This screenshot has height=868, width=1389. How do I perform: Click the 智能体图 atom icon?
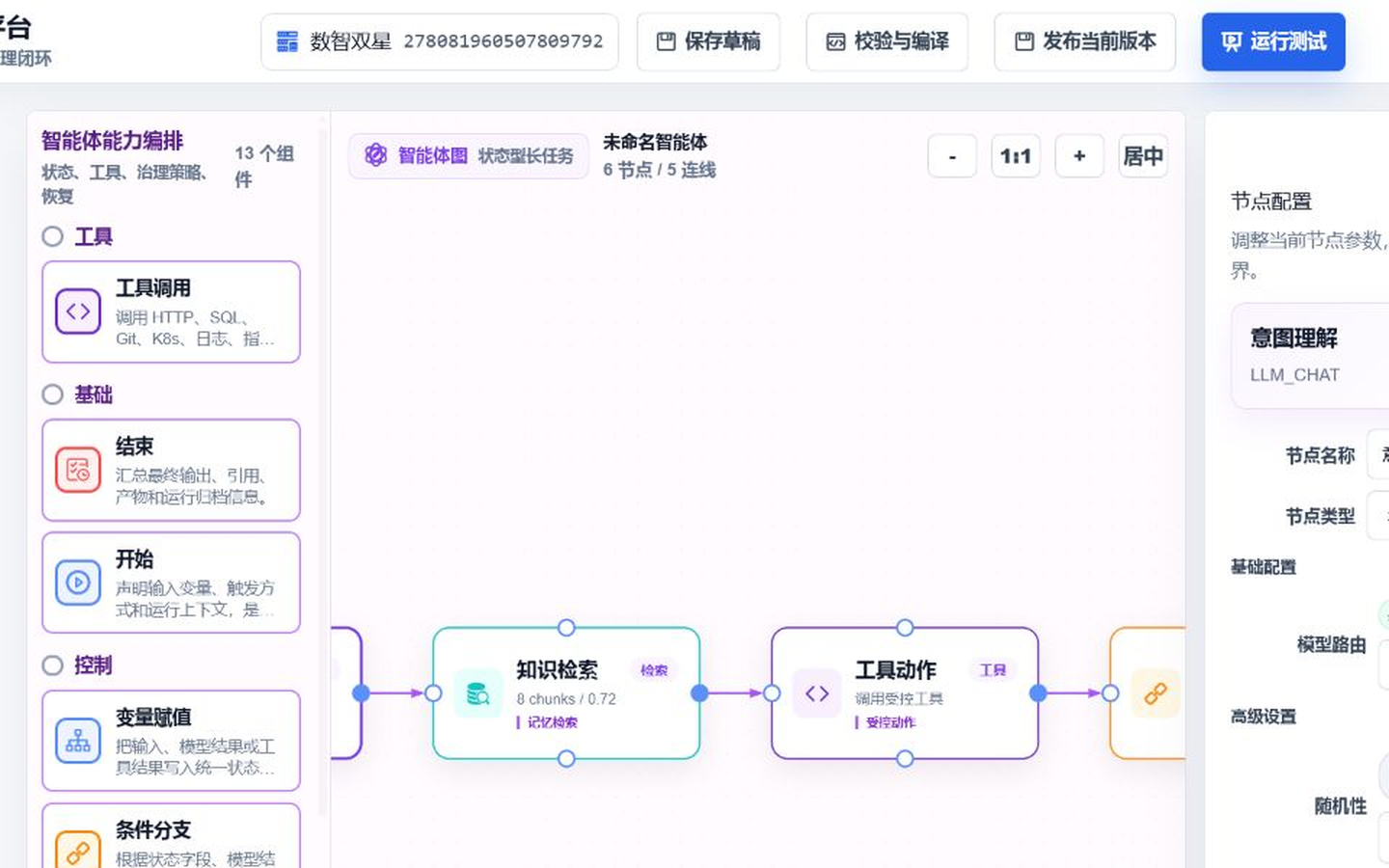point(376,155)
